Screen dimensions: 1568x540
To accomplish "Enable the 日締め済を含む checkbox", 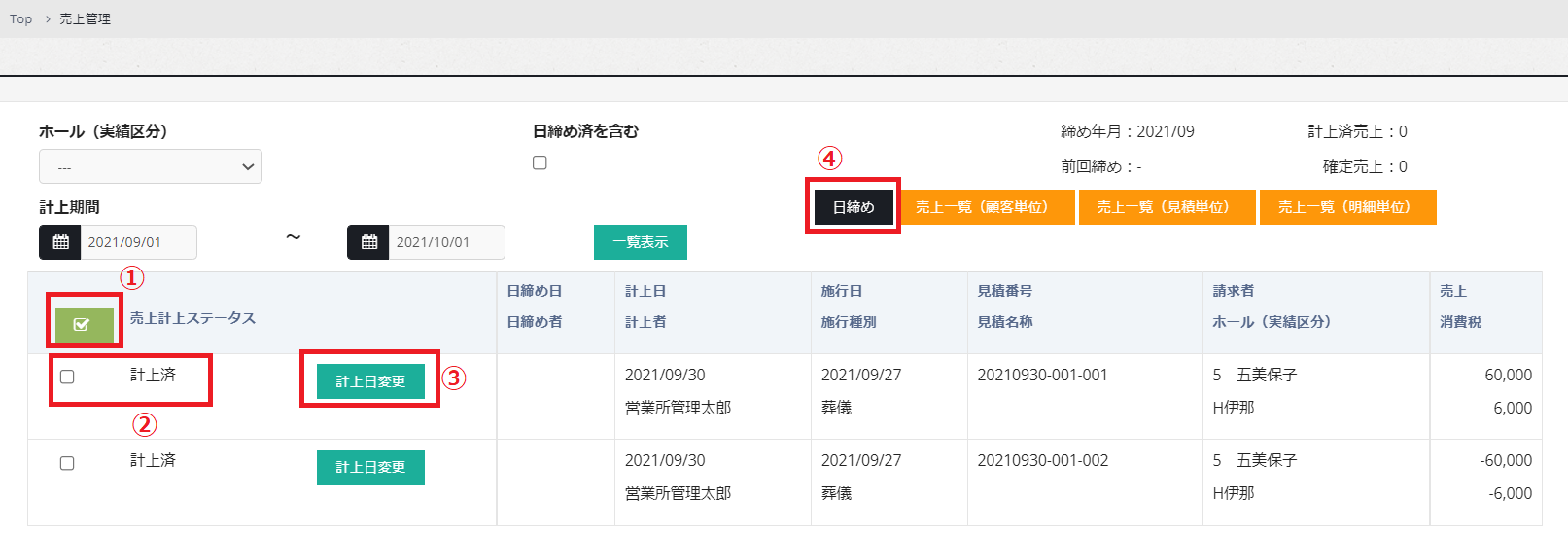I will point(540,162).
